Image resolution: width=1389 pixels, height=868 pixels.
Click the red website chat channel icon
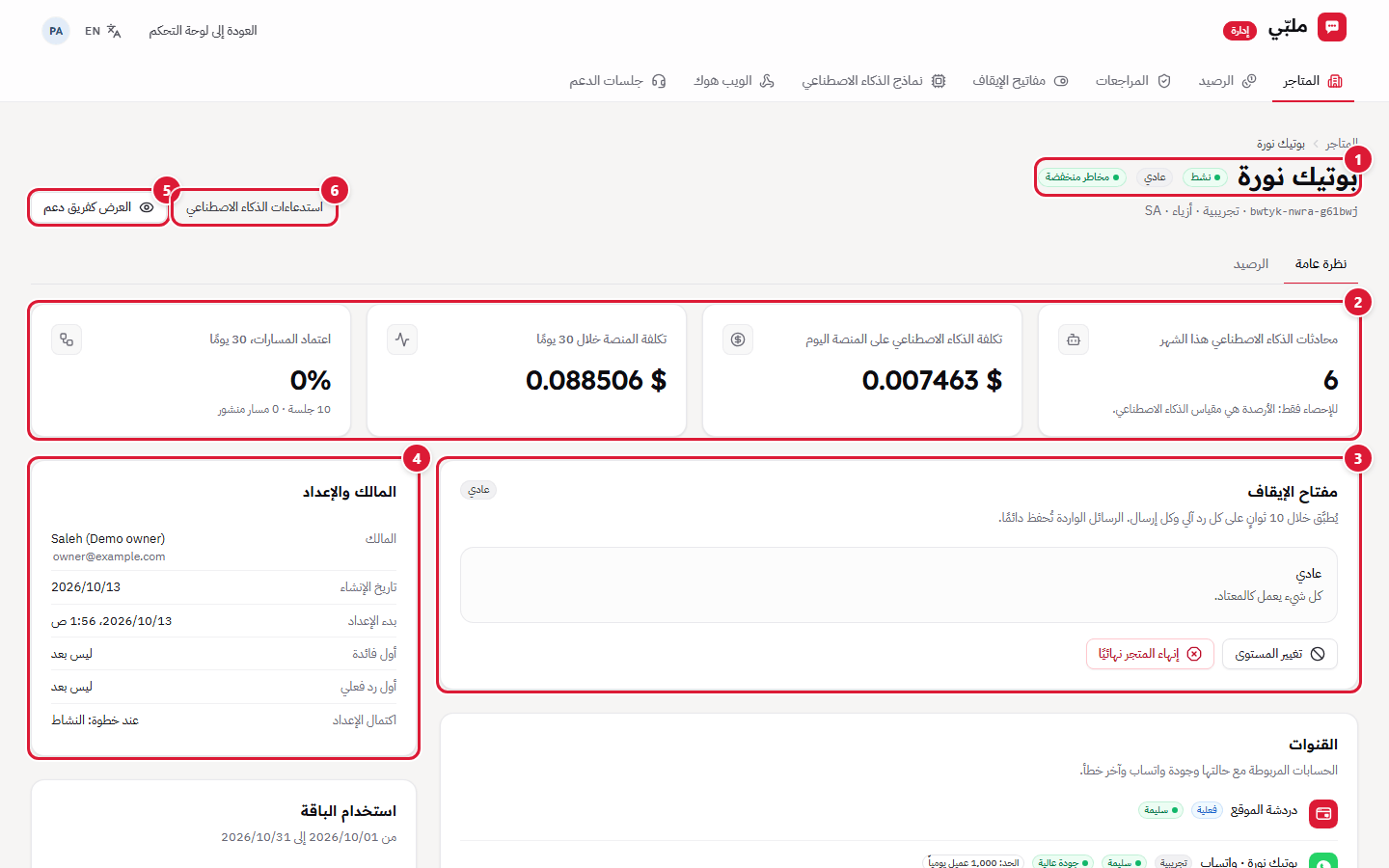(x=1323, y=814)
